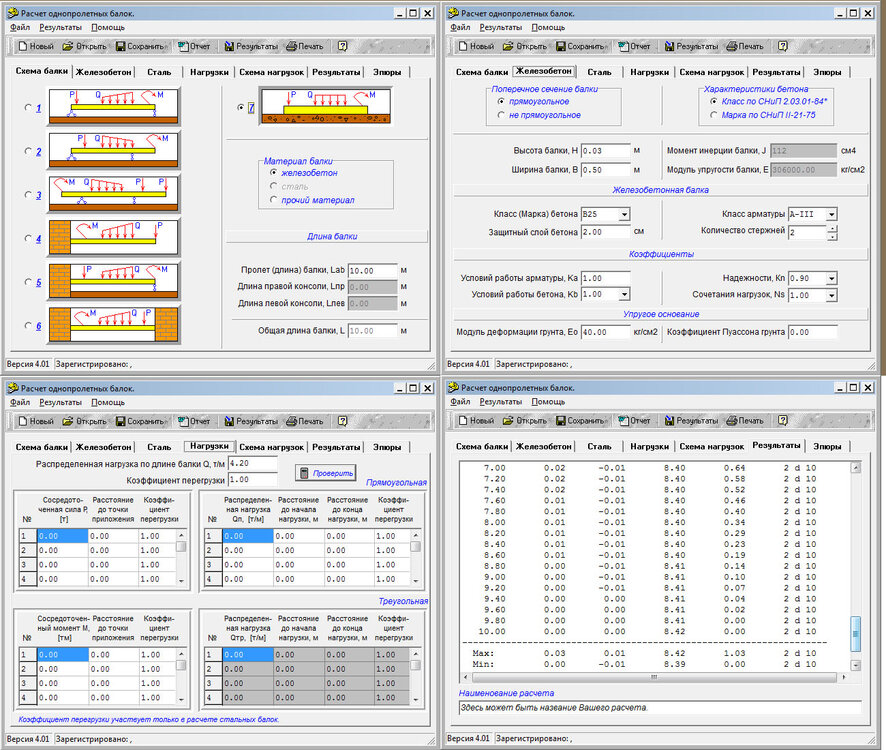
Task: Click Печать in the window showing the results table
Action: pos(744,421)
